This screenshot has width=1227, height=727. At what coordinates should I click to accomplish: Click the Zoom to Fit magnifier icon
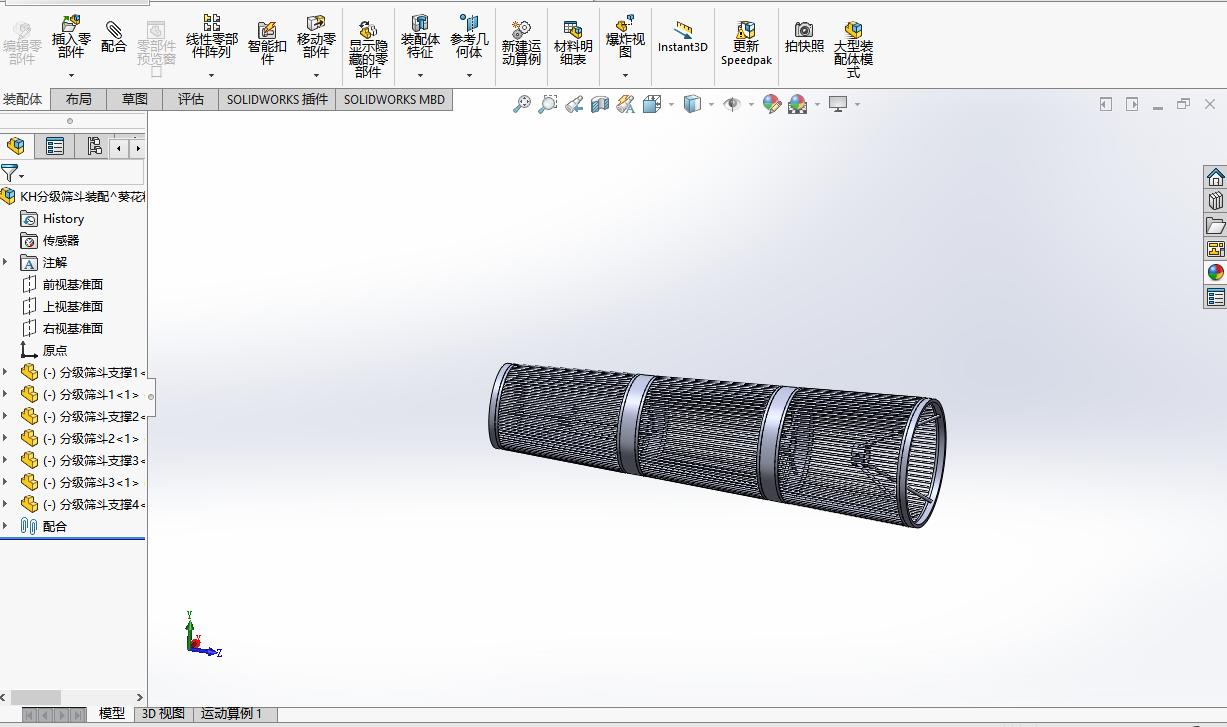pos(521,103)
